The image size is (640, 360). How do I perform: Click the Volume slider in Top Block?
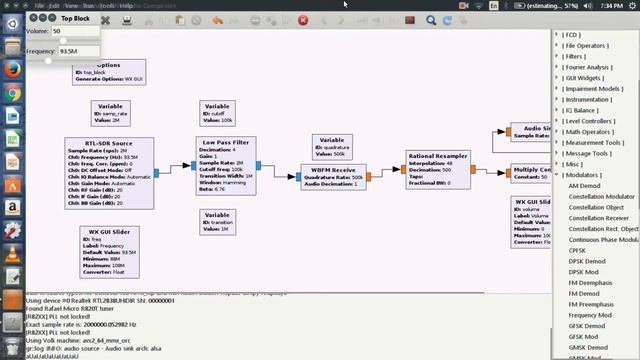pyautogui.click(x=63, y=40)
